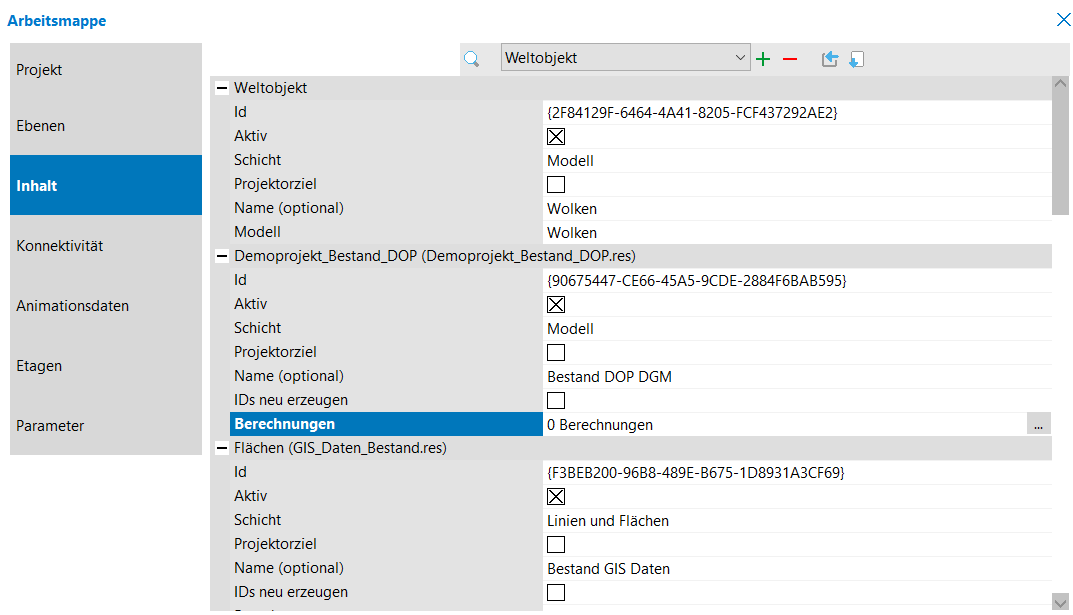This screenshot has height=615, width=1073.
Task: Toggle Aktiv checkbox under Weltobjekt
Action: 556,137
